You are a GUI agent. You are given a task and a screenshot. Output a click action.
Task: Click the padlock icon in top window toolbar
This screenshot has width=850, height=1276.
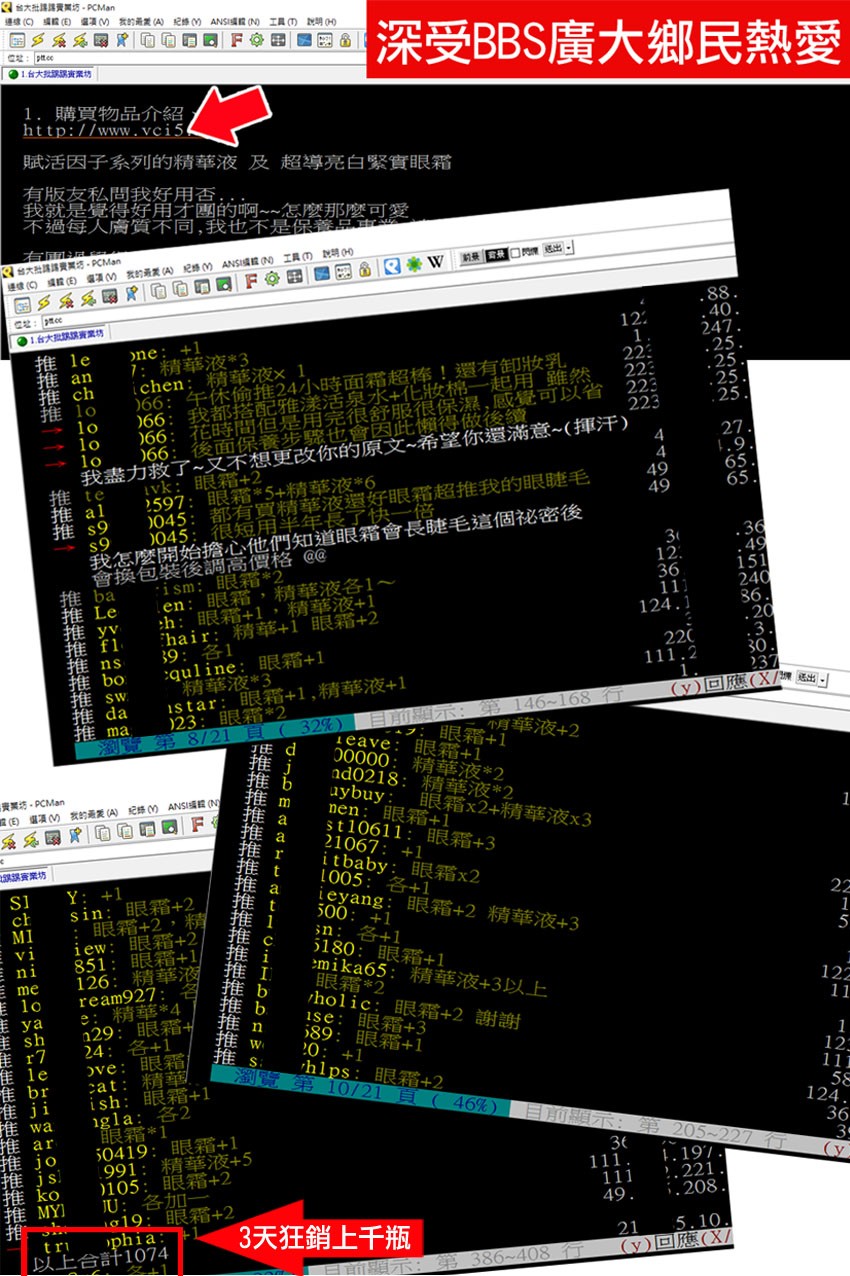[345, 41]
